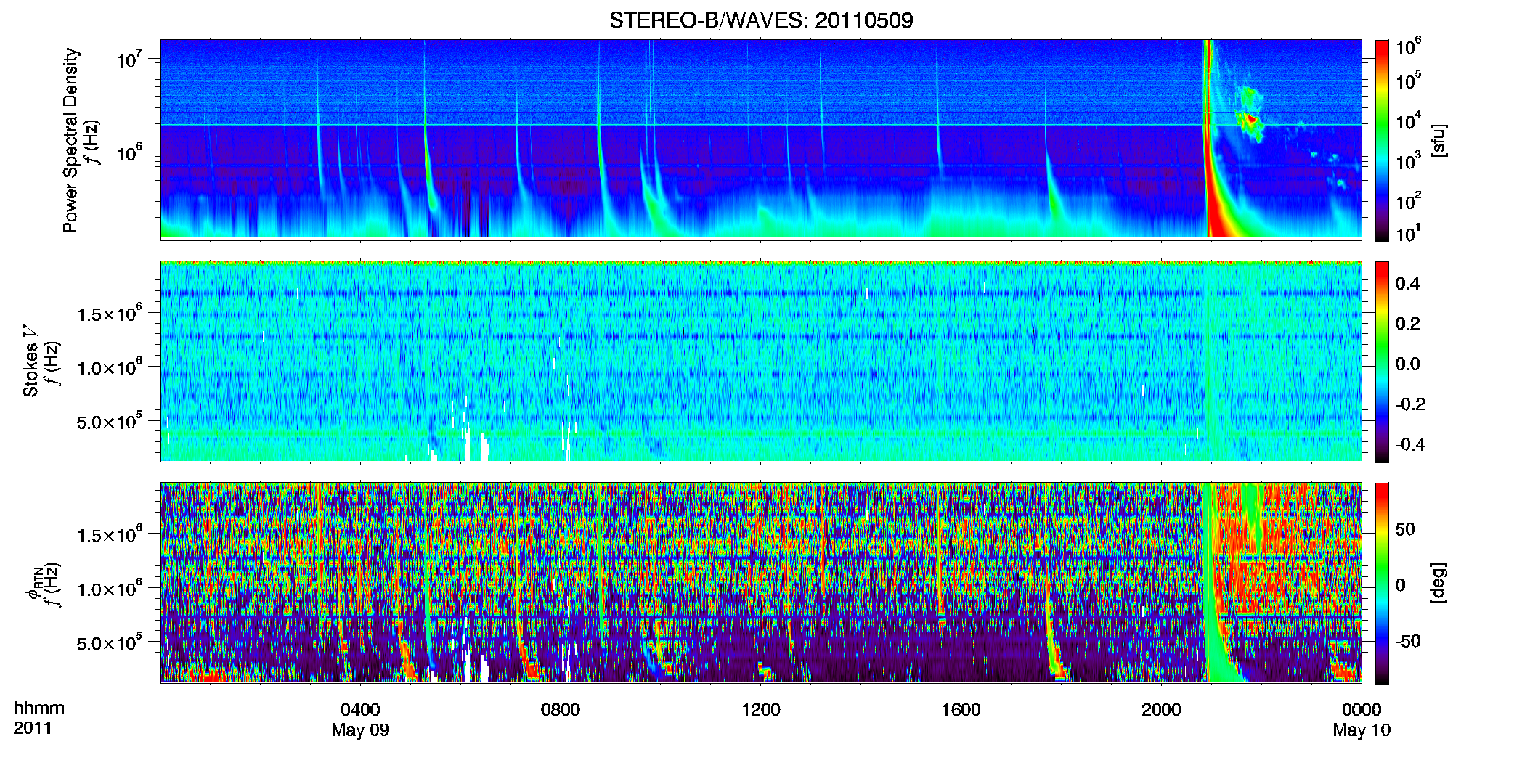The width and height of the screenshot is (1522, 784).
Task: Click the 0.4 Stokes colorbar label
Action: point(1407,284)
